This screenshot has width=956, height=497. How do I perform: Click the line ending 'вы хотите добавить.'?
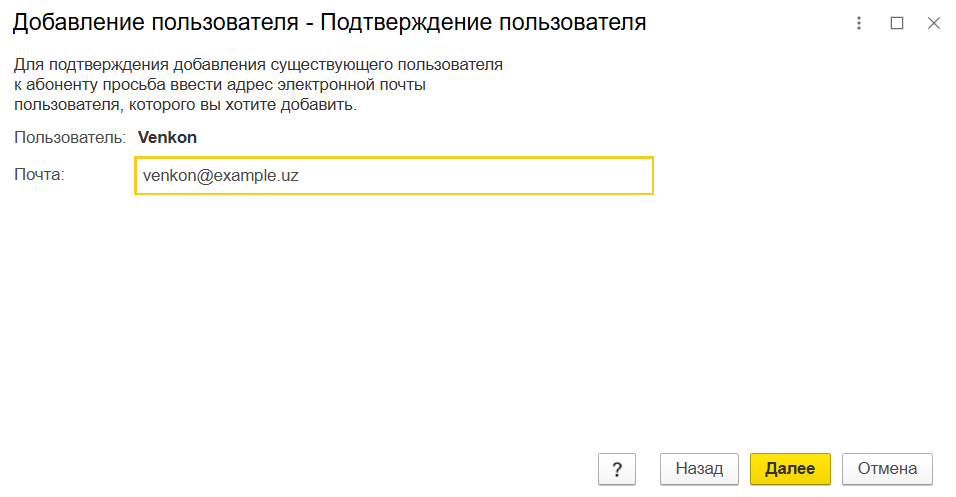185,105
